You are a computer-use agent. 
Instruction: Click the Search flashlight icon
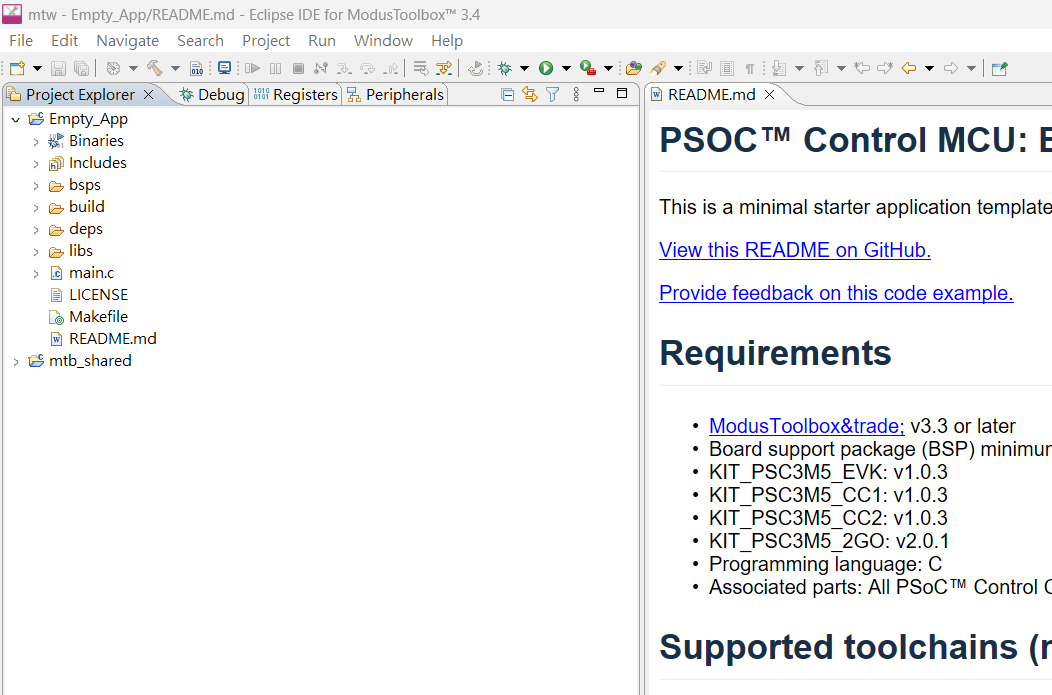pyautogui.click(x=658, y=68)
